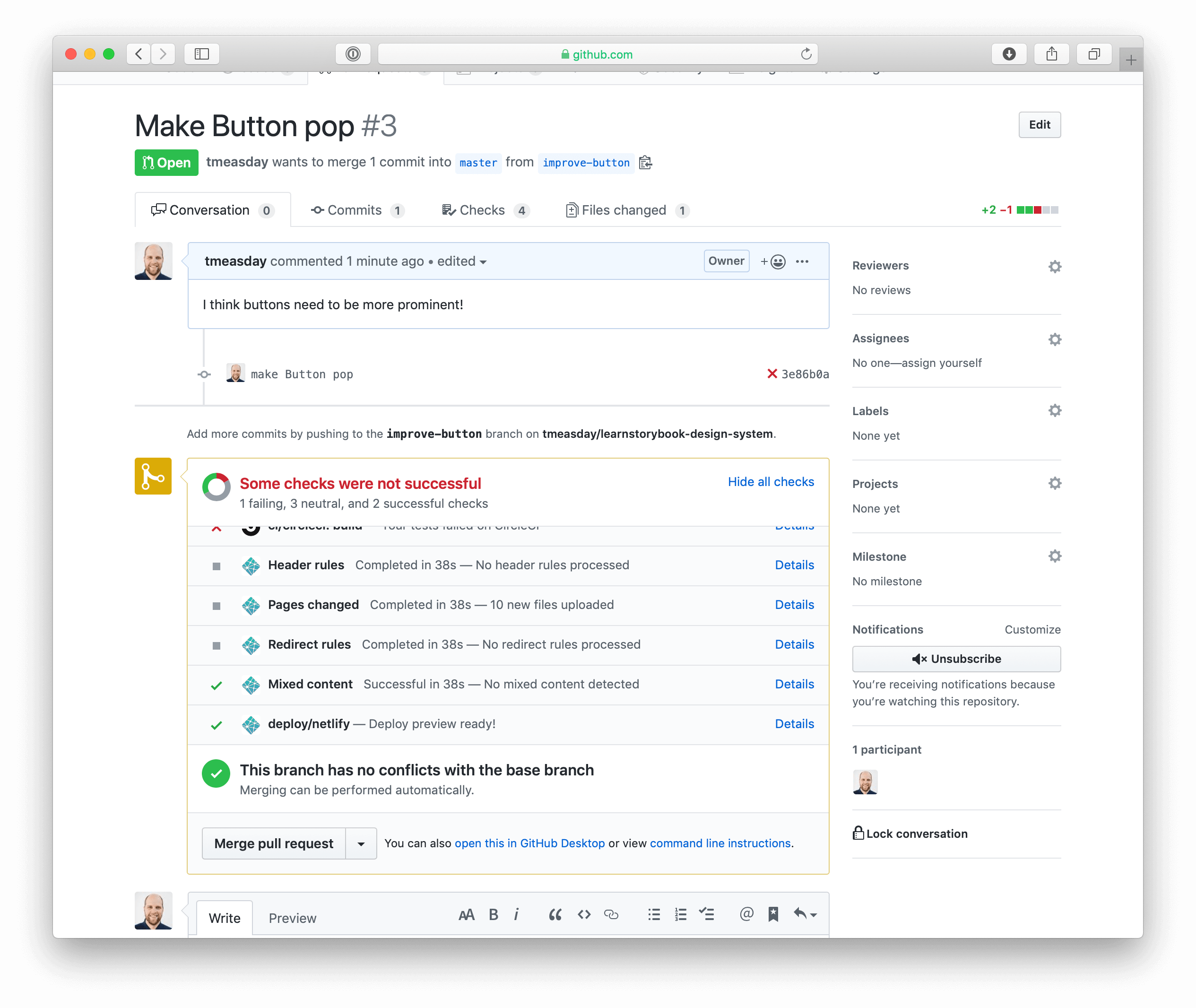Select the Preview tab in comment editor
Image resolution: width=1196 pixels, height=1008 pixels.
click(293, 918)
